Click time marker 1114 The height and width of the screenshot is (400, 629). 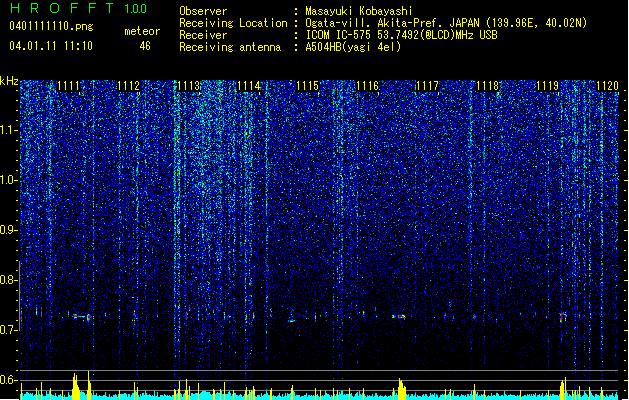point(248,86)
